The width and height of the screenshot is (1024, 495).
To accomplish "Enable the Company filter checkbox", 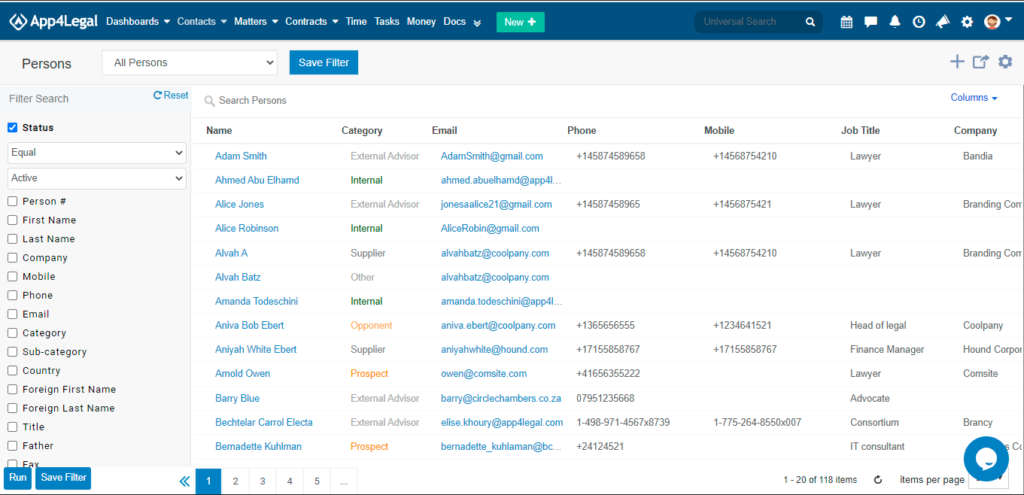I will 12,257.
